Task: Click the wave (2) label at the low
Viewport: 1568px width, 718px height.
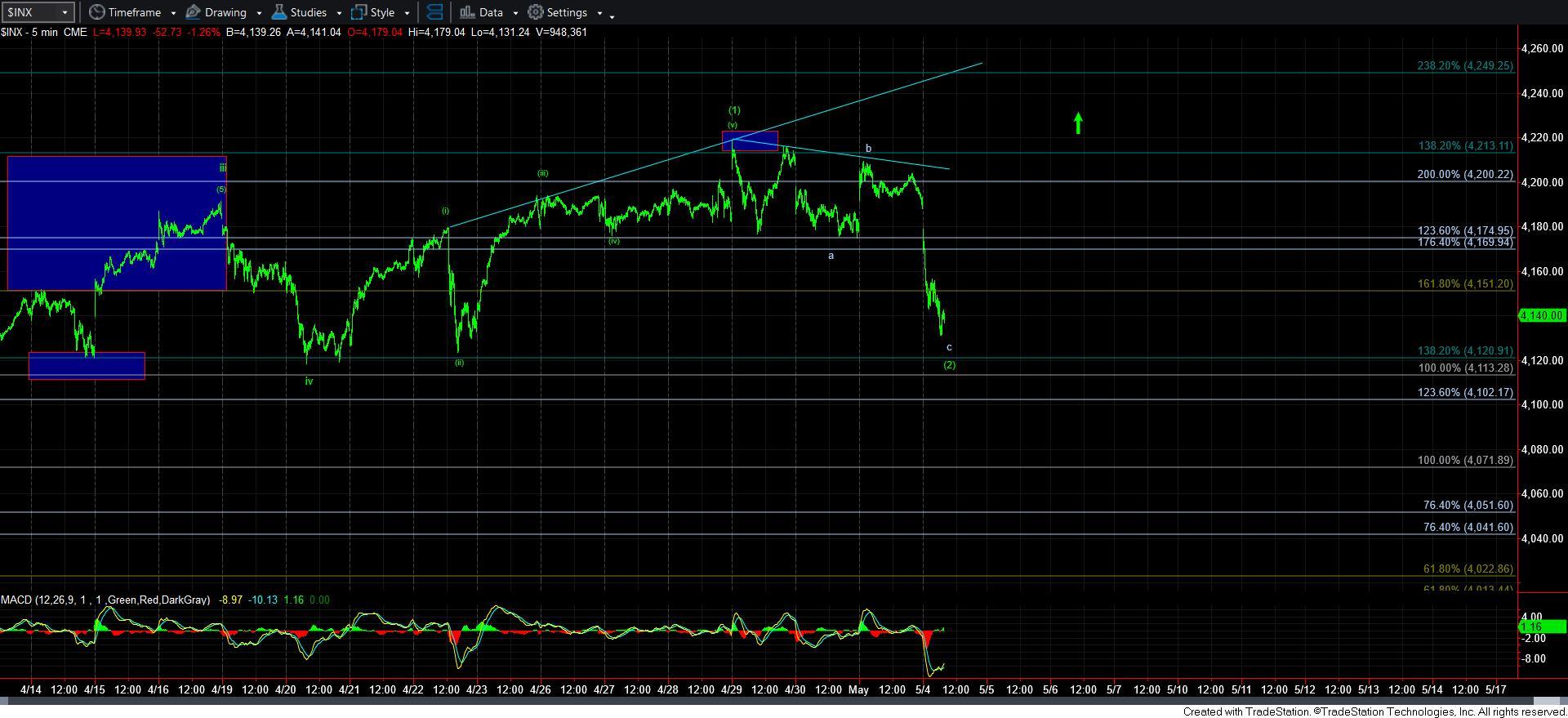Action: coord(950,365)
